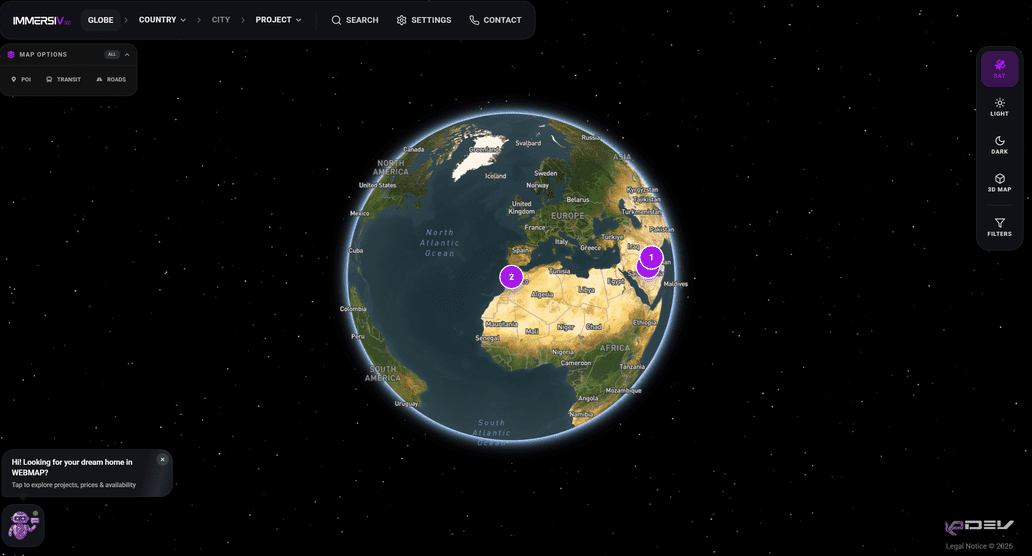Toggle POI map option

point(21,80)
